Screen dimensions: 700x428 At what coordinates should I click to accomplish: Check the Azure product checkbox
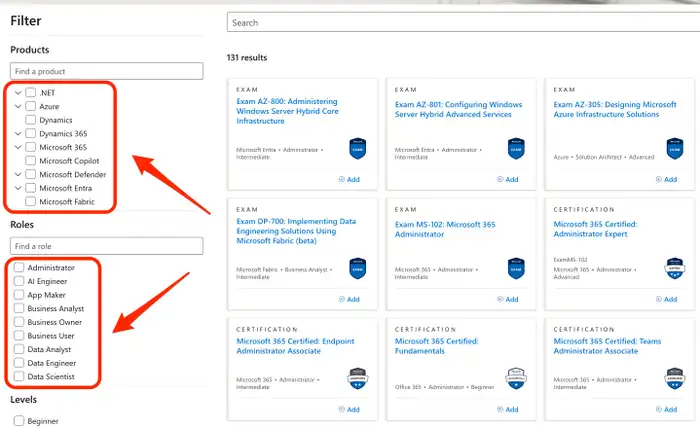pos(30,106)
